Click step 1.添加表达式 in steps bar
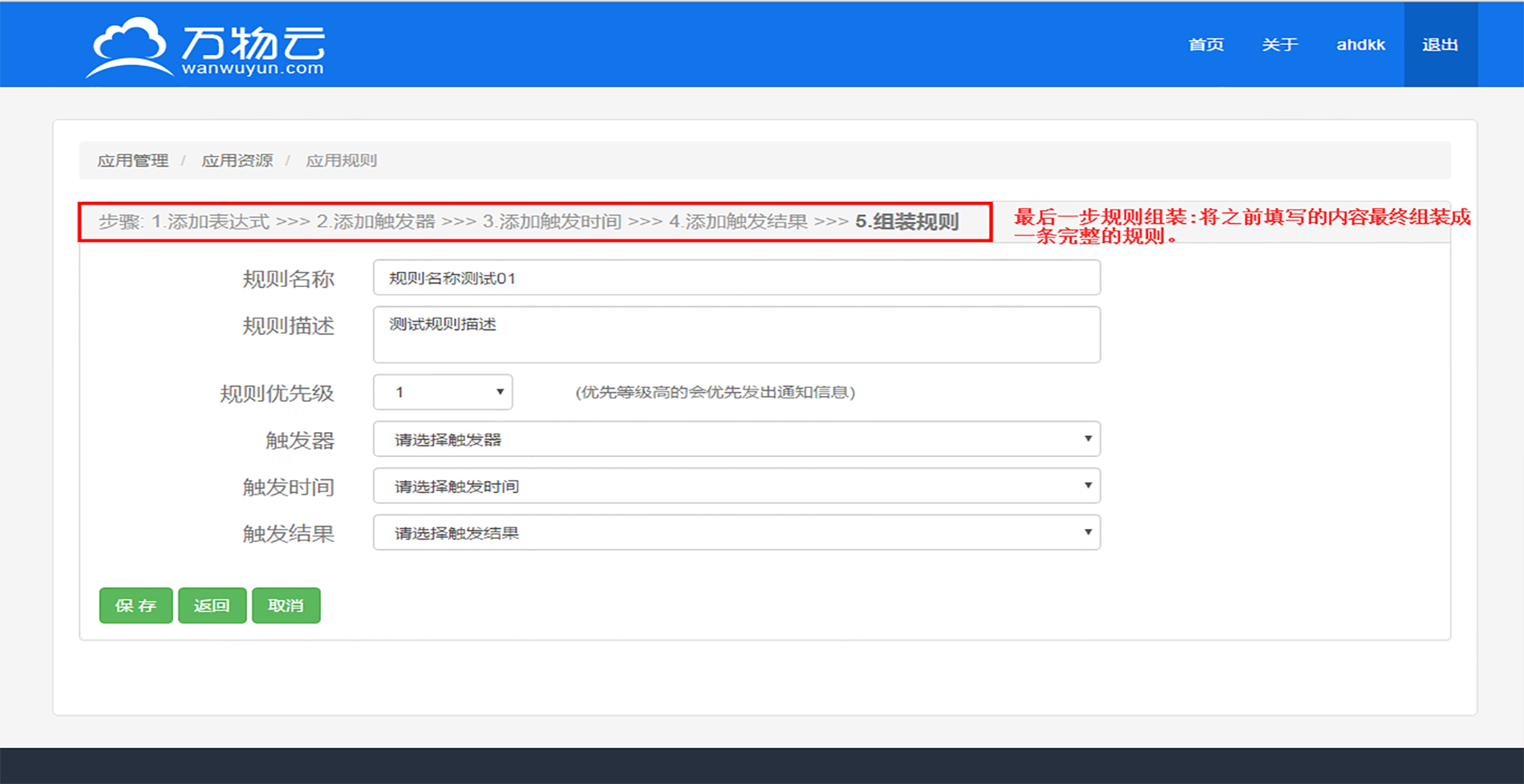This screenshot has height=784, width=1524. [210, 222]
